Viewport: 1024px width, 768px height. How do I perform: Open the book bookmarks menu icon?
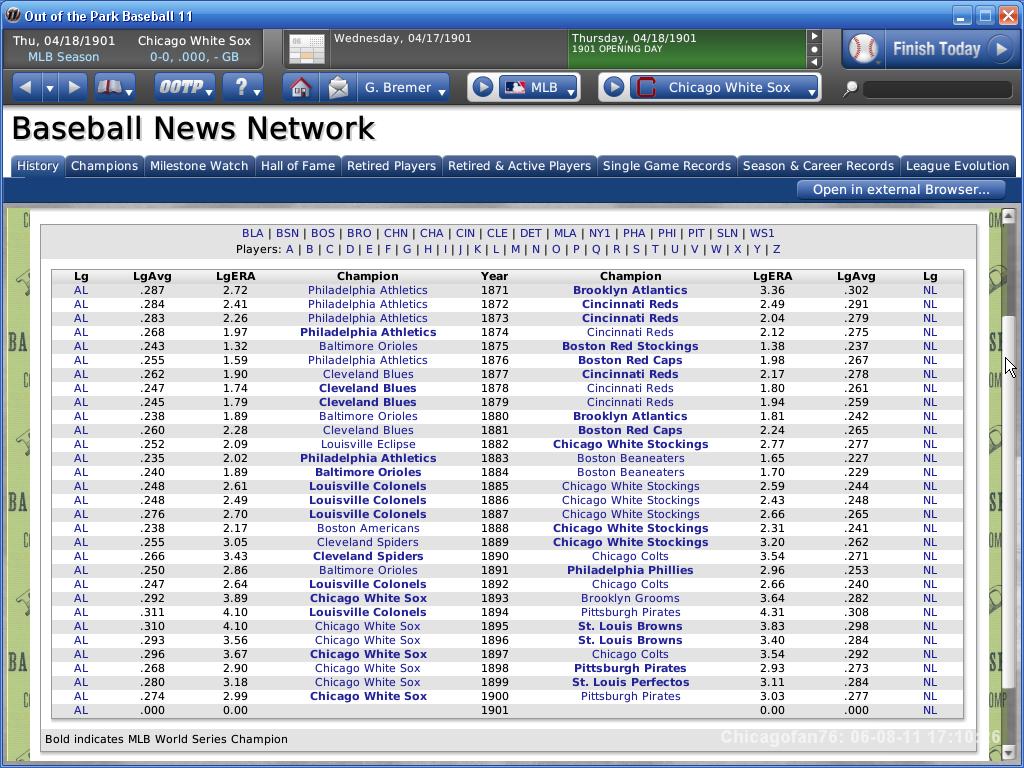(x=114, y=88)
